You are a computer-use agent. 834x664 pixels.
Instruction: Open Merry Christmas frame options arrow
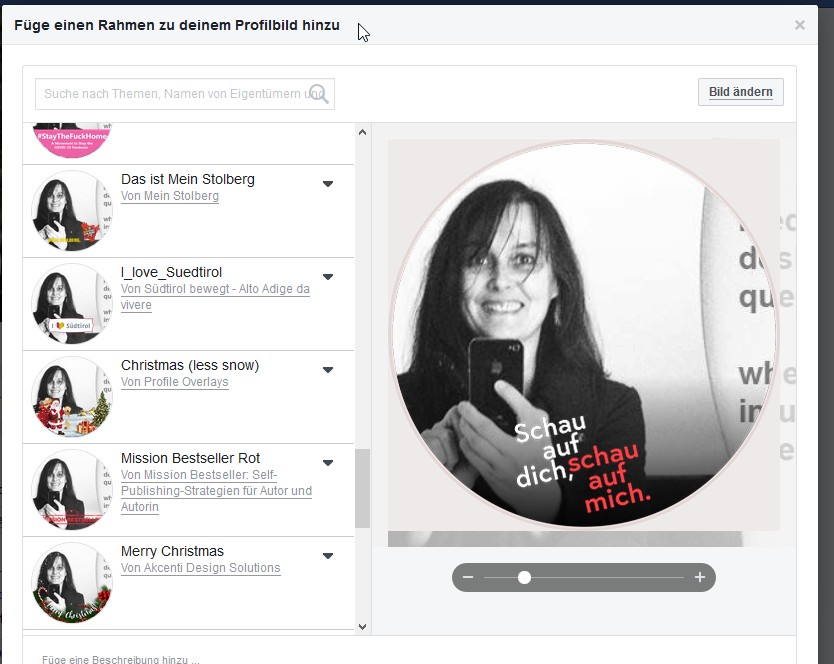pos(328,556)
